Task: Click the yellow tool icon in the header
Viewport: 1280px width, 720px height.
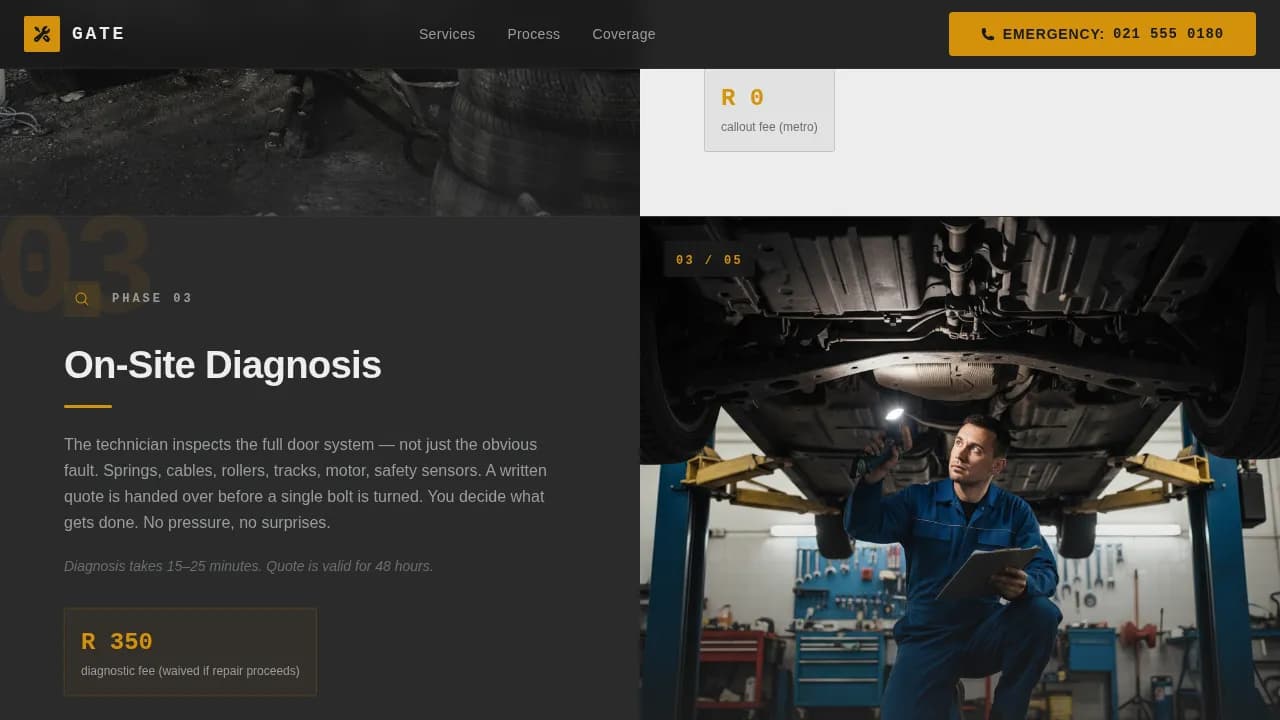Action: (x=41, y=33)
